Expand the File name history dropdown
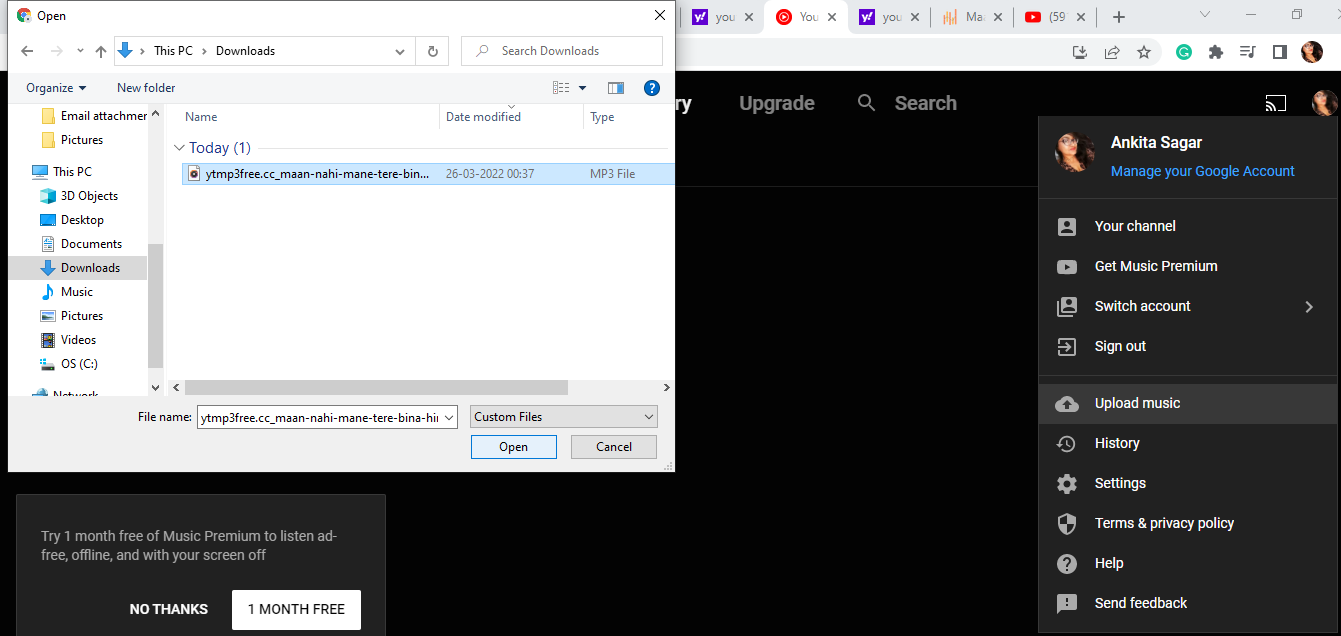 [x=449, y=417]
